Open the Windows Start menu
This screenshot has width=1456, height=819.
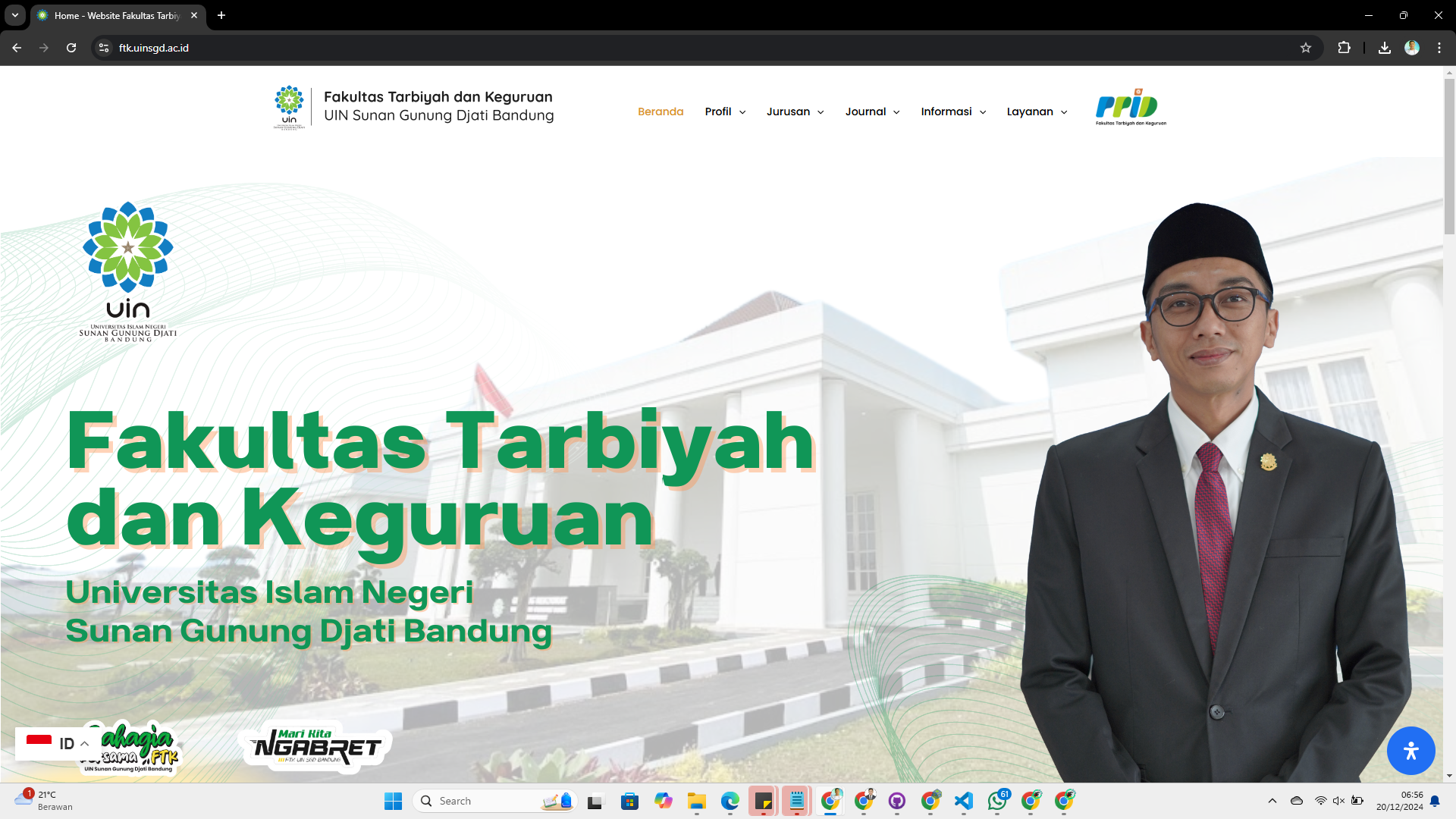click(393, 801)
